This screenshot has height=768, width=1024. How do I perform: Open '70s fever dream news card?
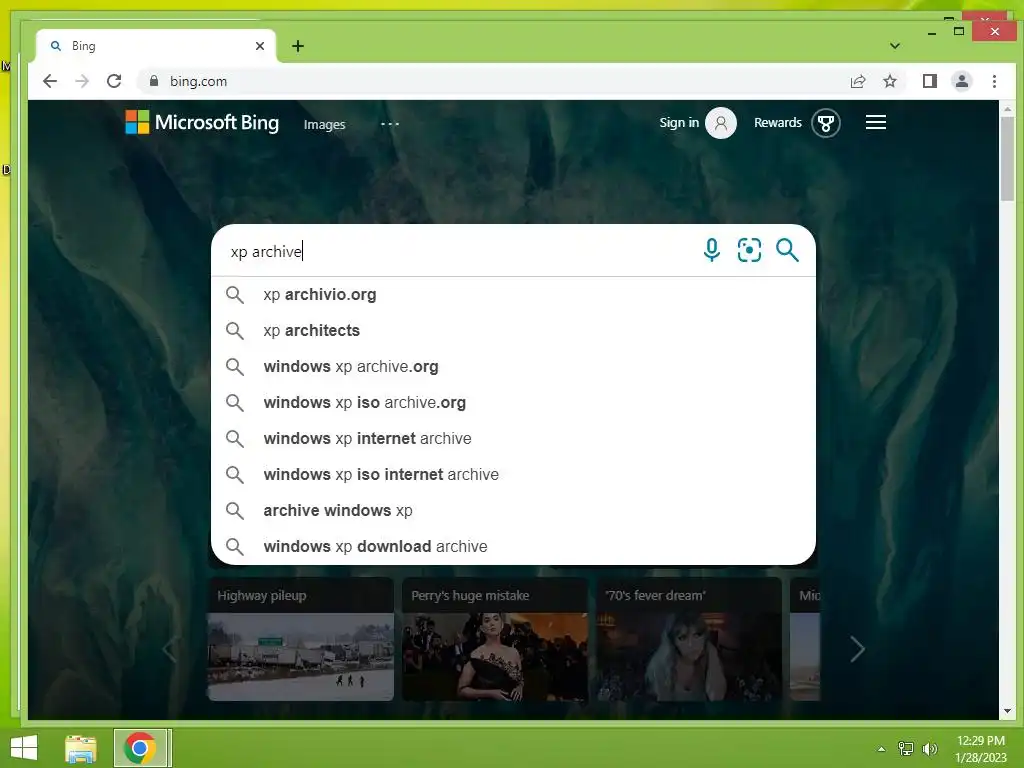pyautogui.click(x=688, y=639)
